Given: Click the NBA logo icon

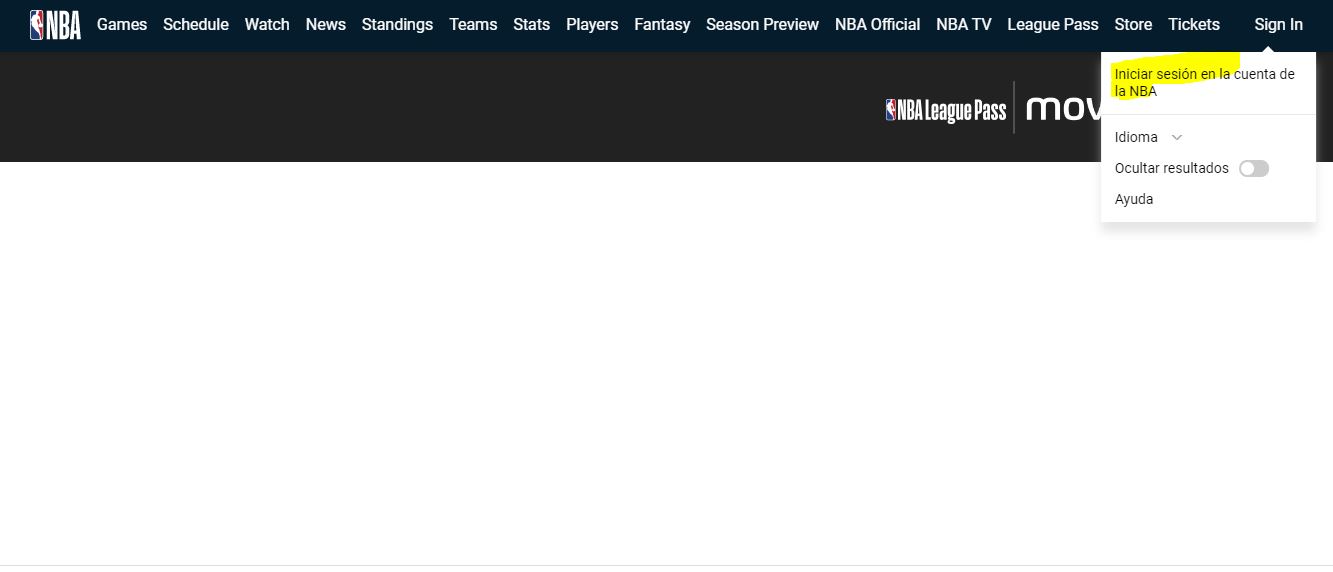Looking at the screenshot, I should [55, 25].
